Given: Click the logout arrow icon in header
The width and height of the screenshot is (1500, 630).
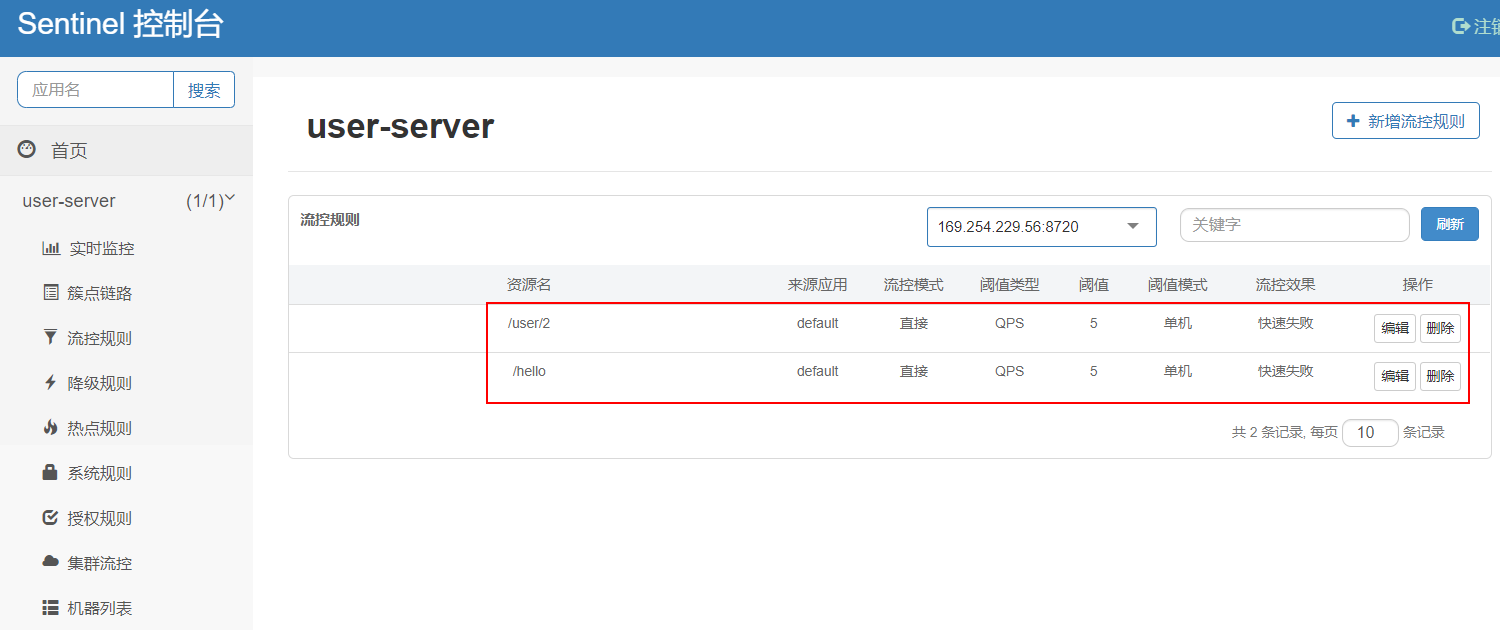Looking at the screenshot, I should [x=1461, y=26].
